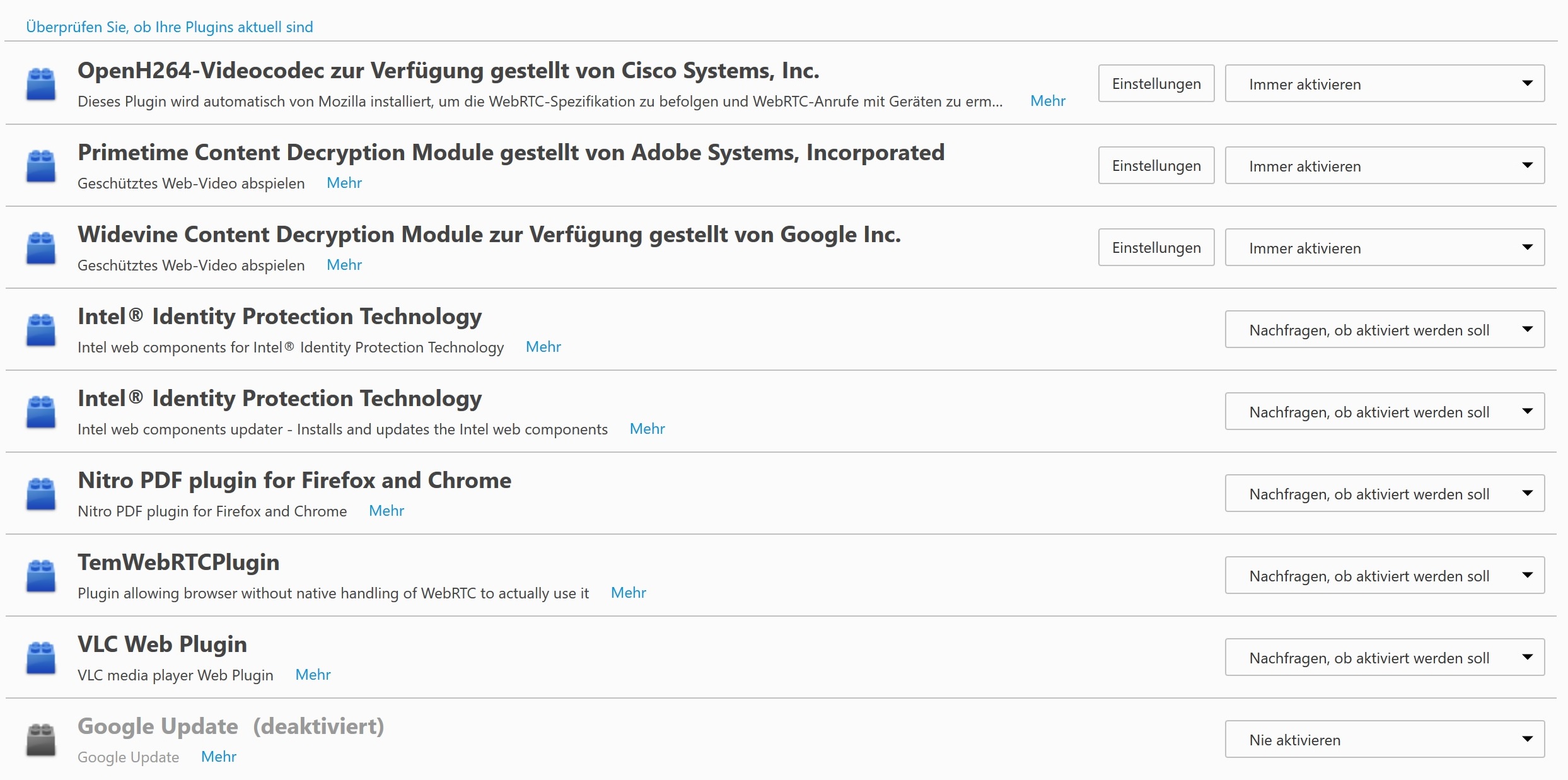The width and height of the screenshot is (1568, 780).
Task: Open the VLC Web Plugin activation dropdown
Action: [x=1384, y=658]
